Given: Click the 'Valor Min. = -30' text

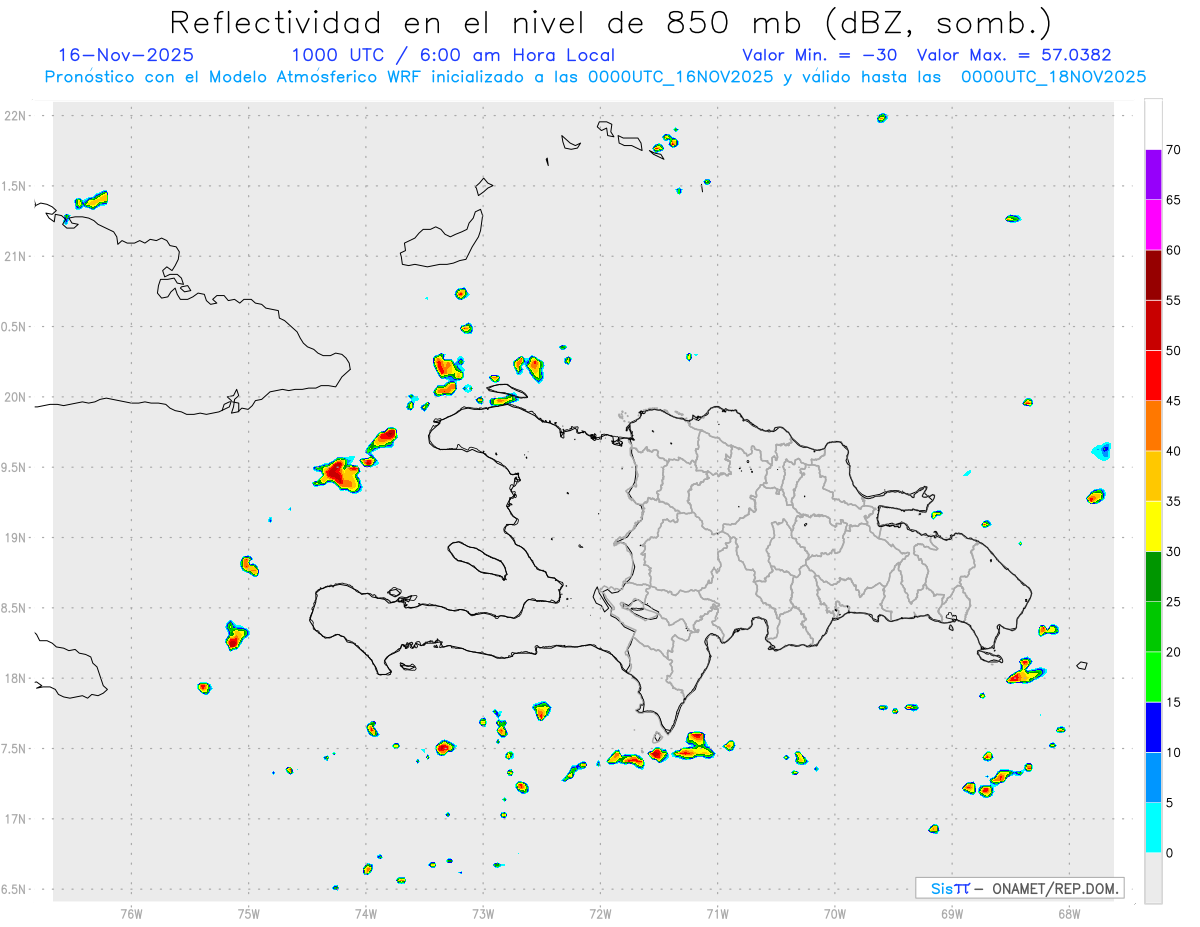Looking at the screenshot, I should (x=819, y=55).
